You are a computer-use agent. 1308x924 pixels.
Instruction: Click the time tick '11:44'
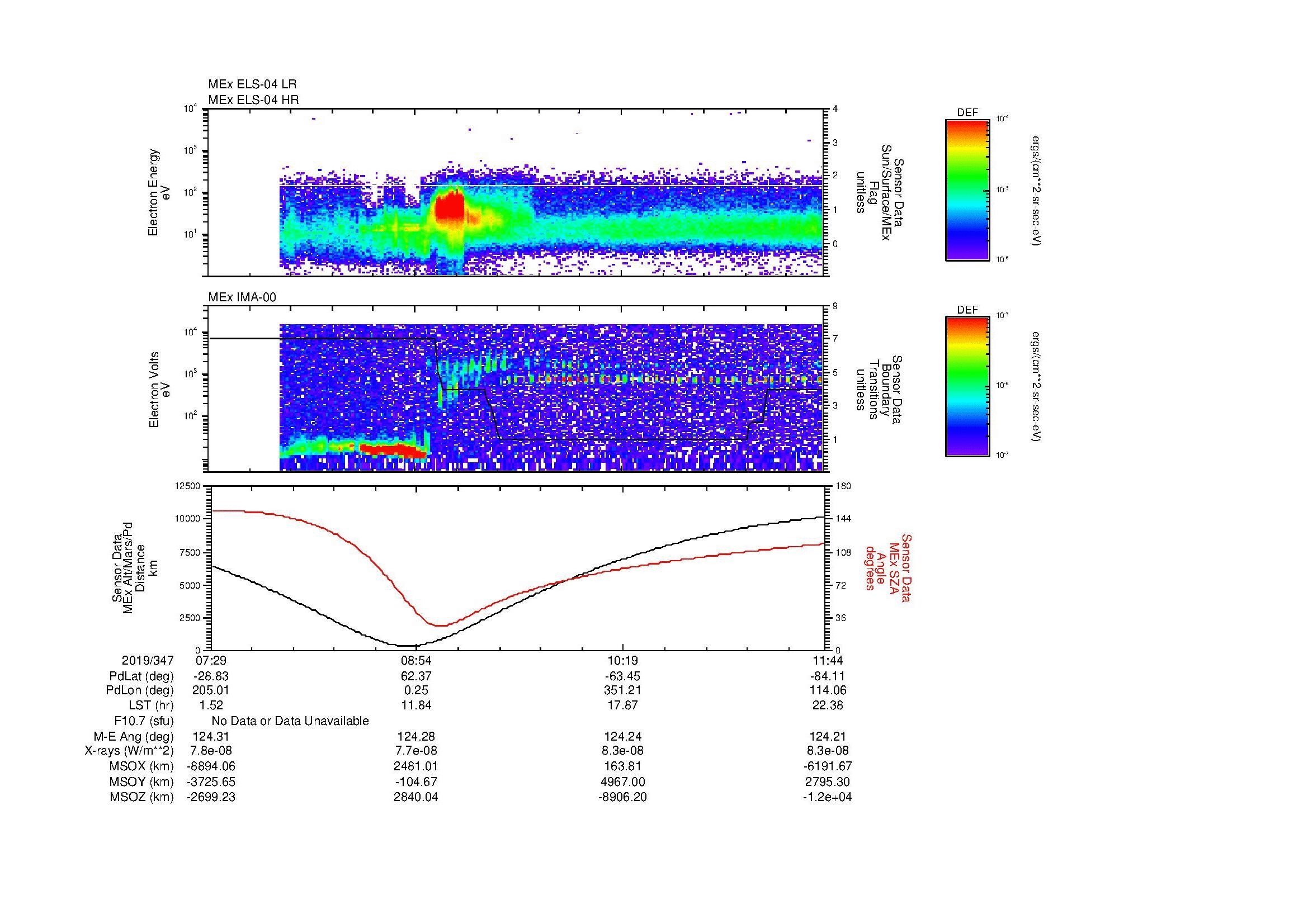point(827,660)
